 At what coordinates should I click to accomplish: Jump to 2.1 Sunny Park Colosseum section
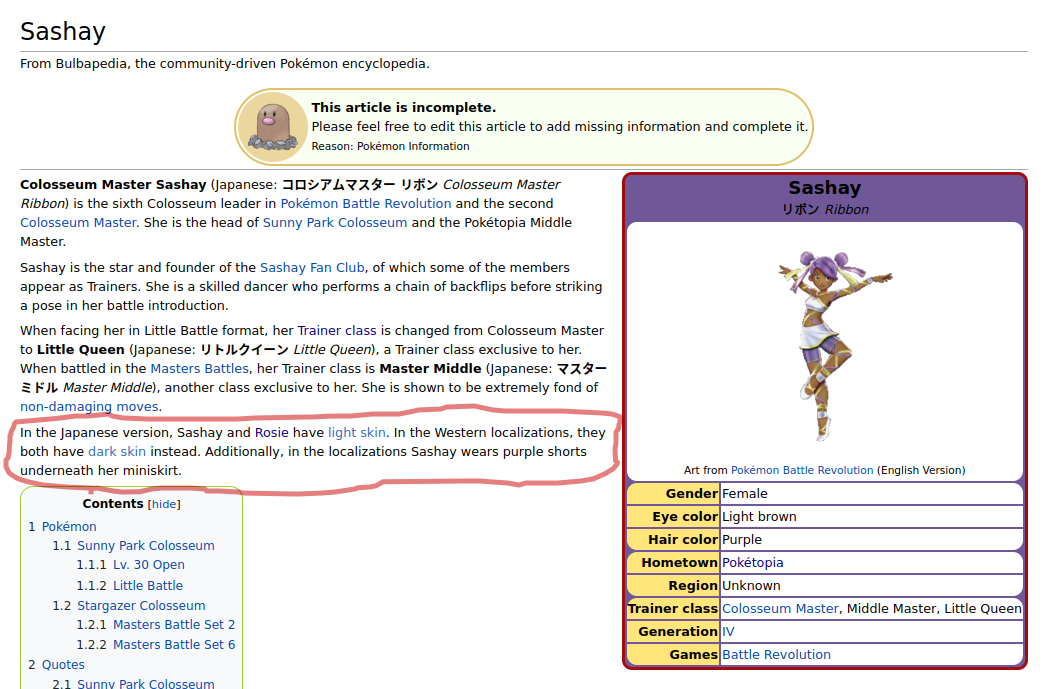134,684
